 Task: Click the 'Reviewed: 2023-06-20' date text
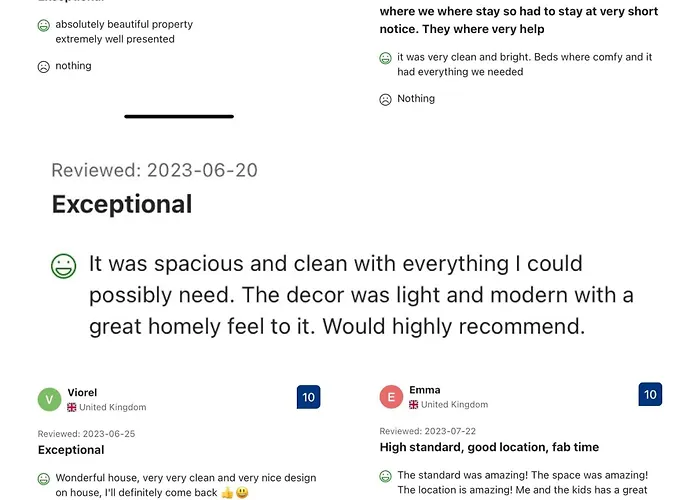click(154, 170)
